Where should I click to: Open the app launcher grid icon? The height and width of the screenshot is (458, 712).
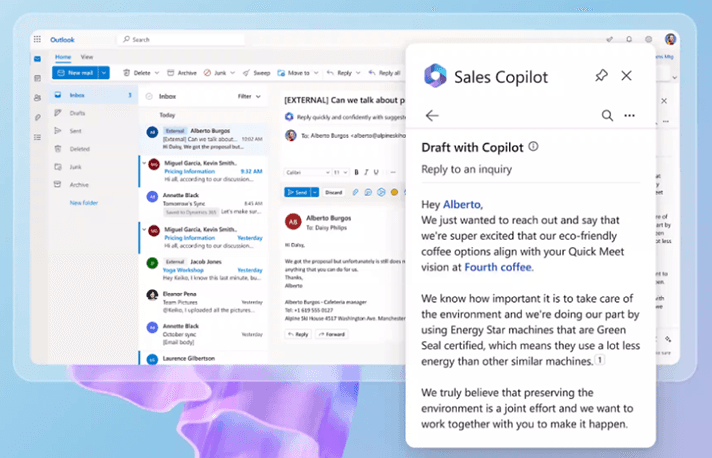[x=38, y=39]
